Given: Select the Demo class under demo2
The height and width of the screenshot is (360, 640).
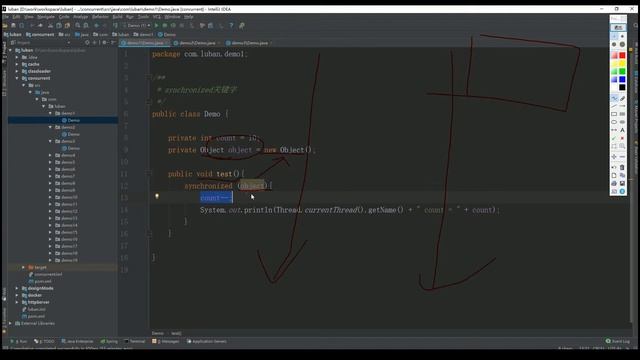Looking at the screenshot, I should click(x=71, y=134).
